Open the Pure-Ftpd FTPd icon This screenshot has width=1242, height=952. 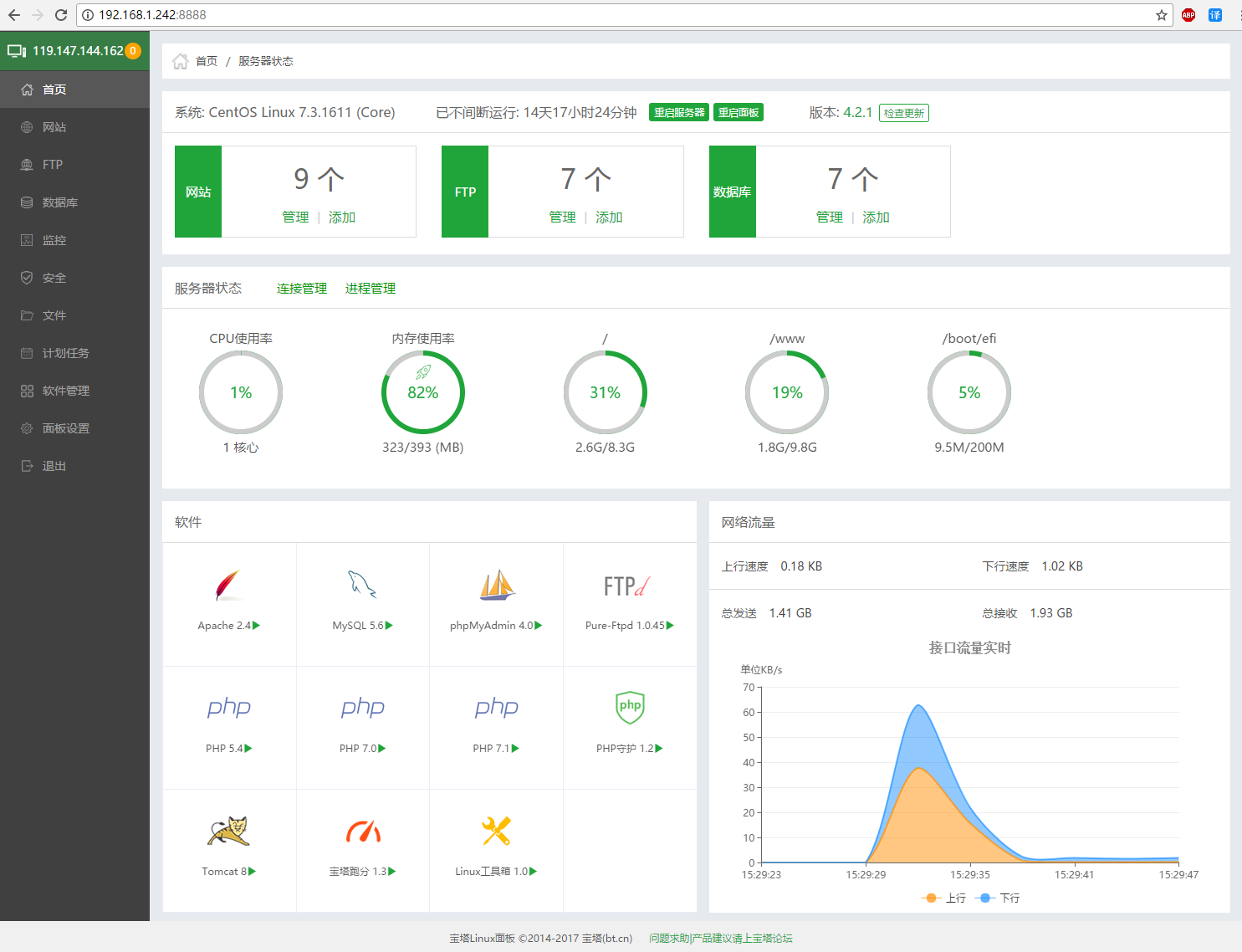627,586
